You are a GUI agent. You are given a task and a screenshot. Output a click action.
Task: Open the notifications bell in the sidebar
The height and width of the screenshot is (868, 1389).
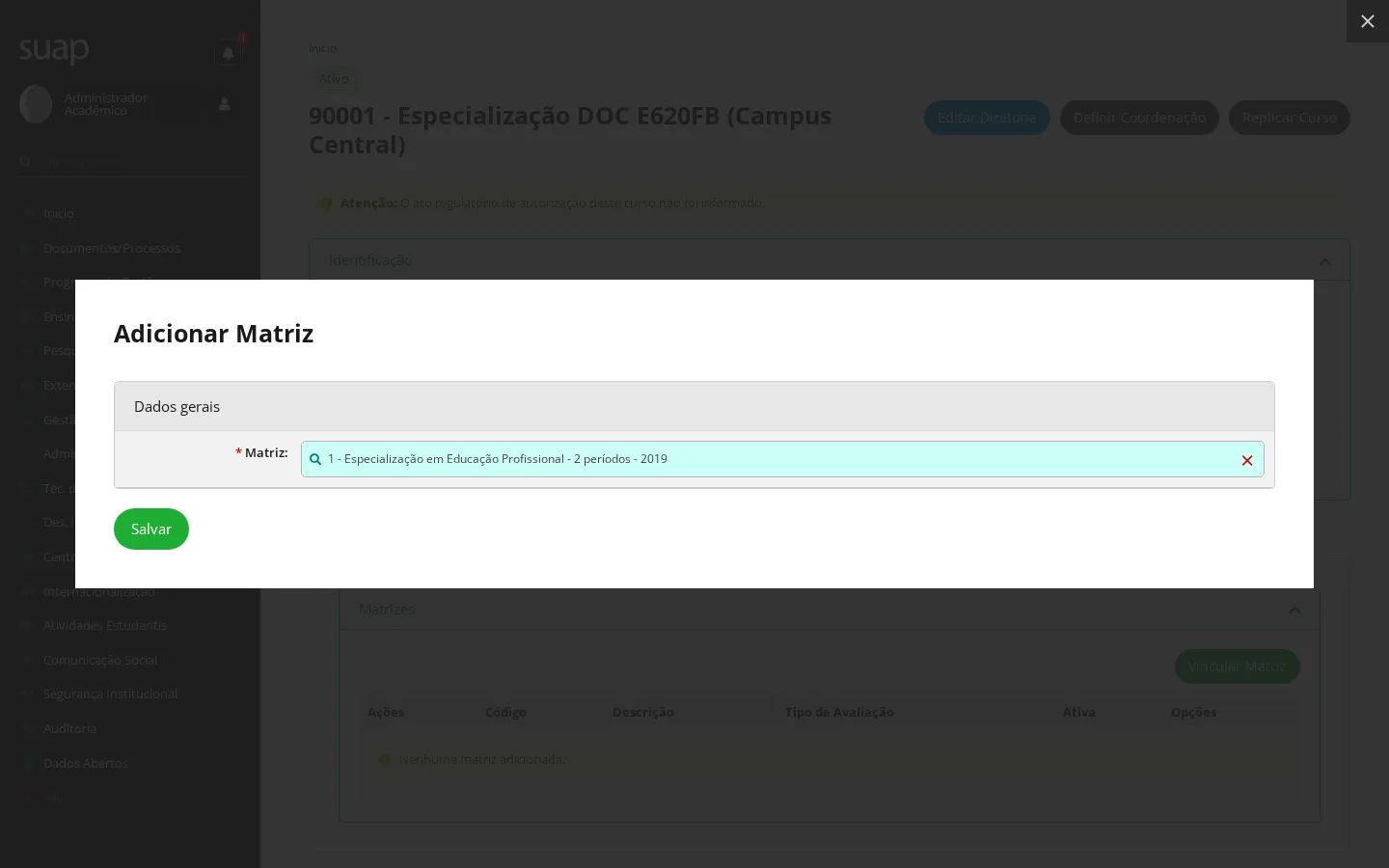[x=228, y=53]
